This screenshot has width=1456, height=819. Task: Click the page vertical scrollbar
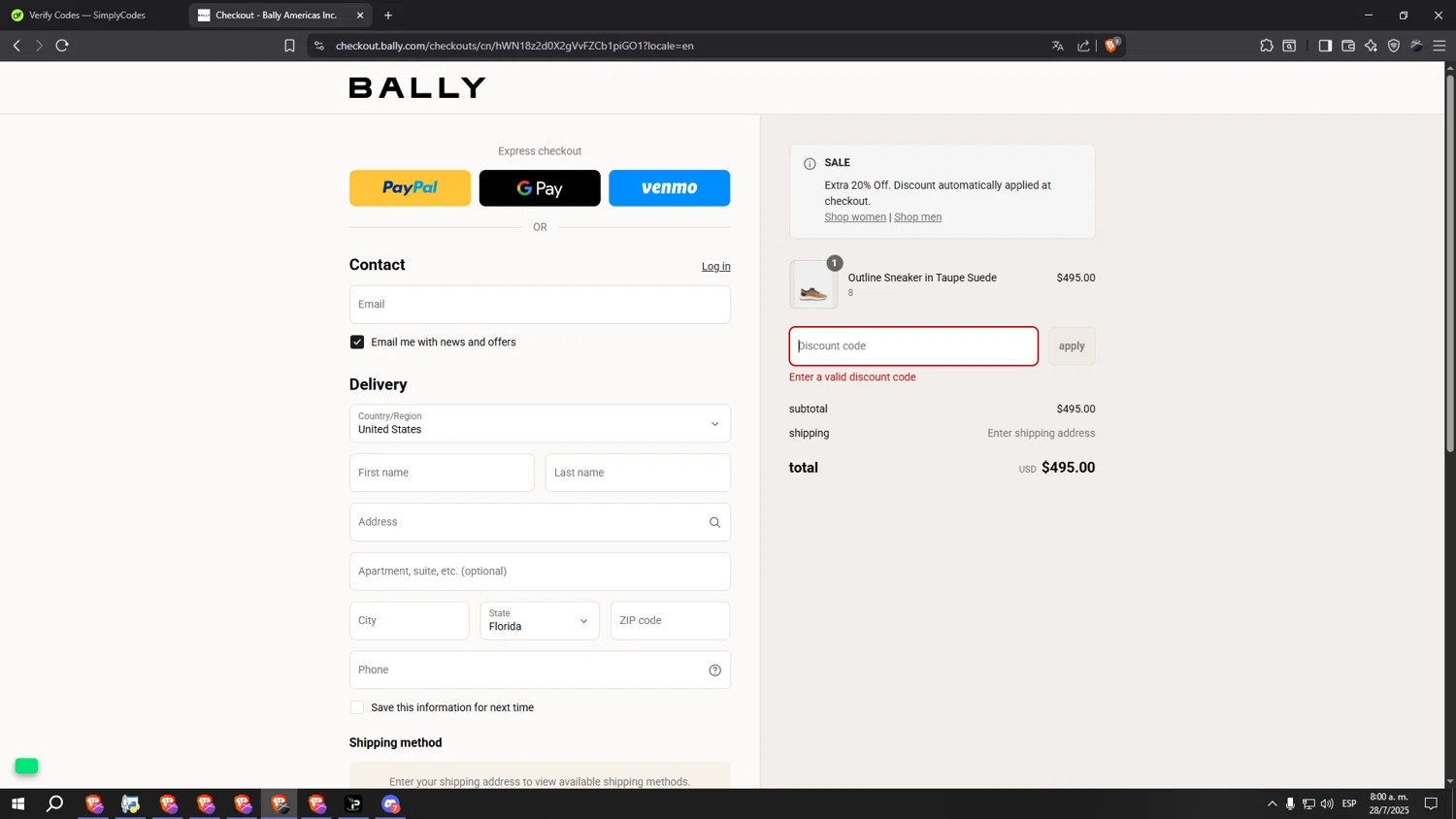coord(1450,262)
